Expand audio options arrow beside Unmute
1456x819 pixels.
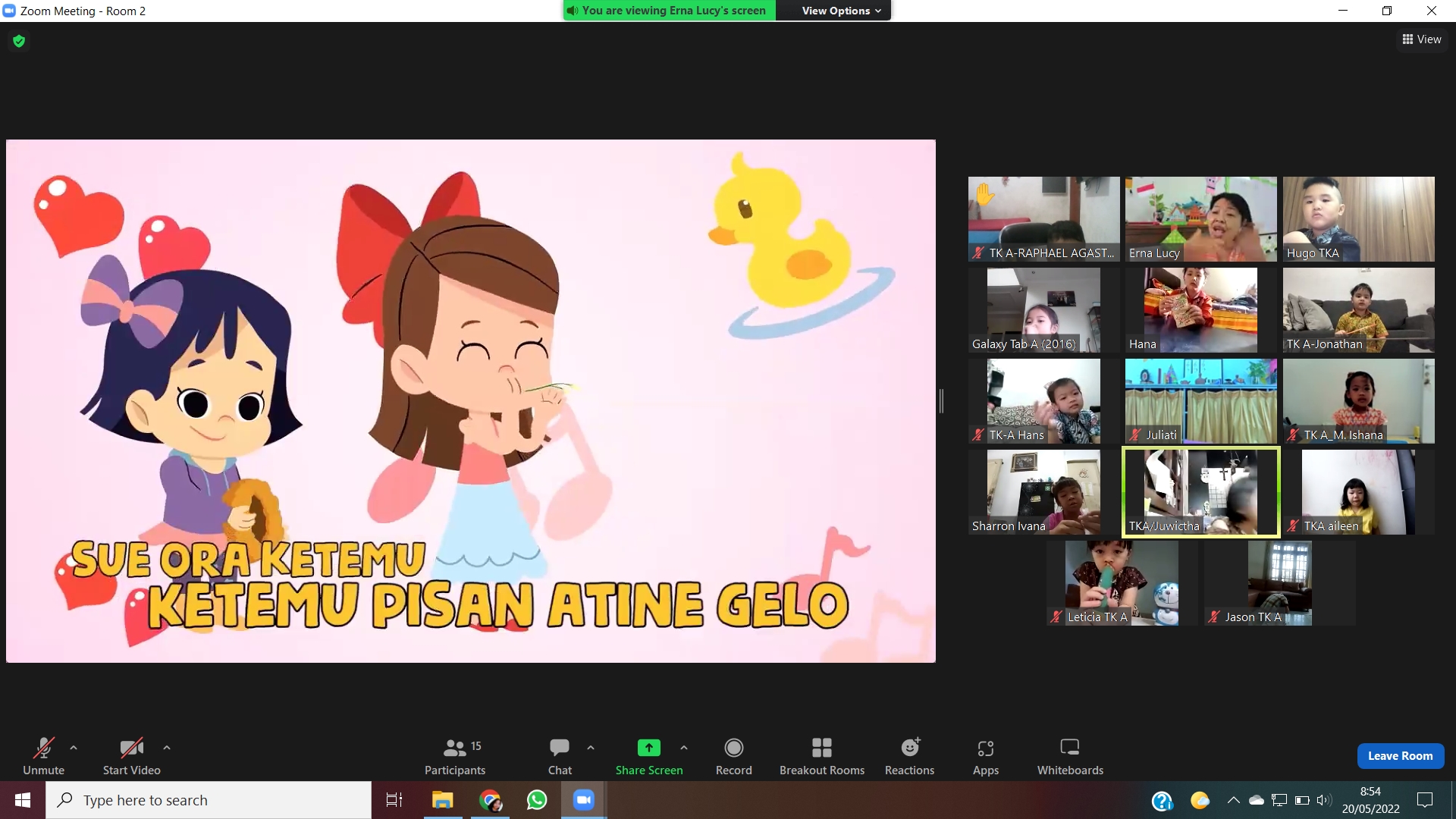pyautogui.click(x=74, y=748)
